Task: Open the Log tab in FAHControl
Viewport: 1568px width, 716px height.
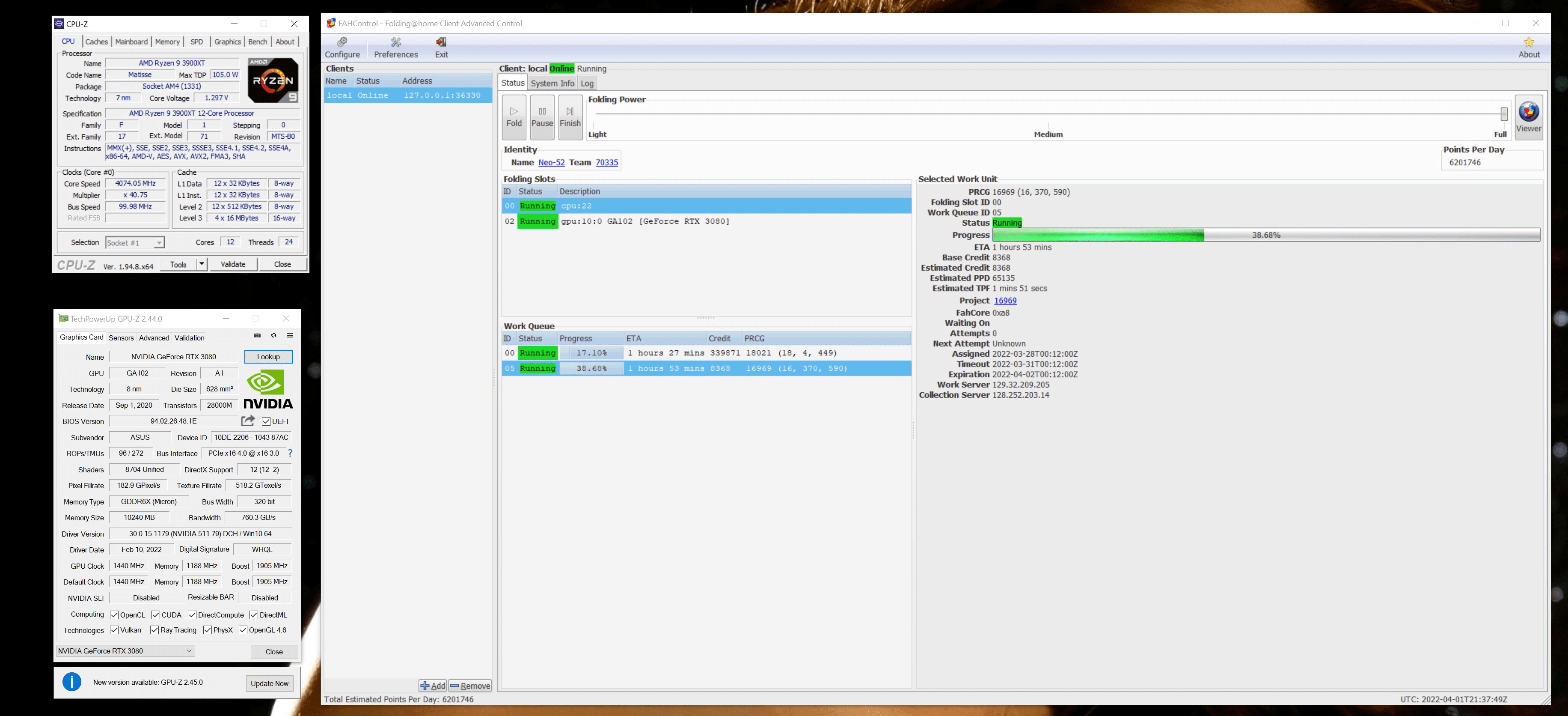Action: tap(587, 84)
